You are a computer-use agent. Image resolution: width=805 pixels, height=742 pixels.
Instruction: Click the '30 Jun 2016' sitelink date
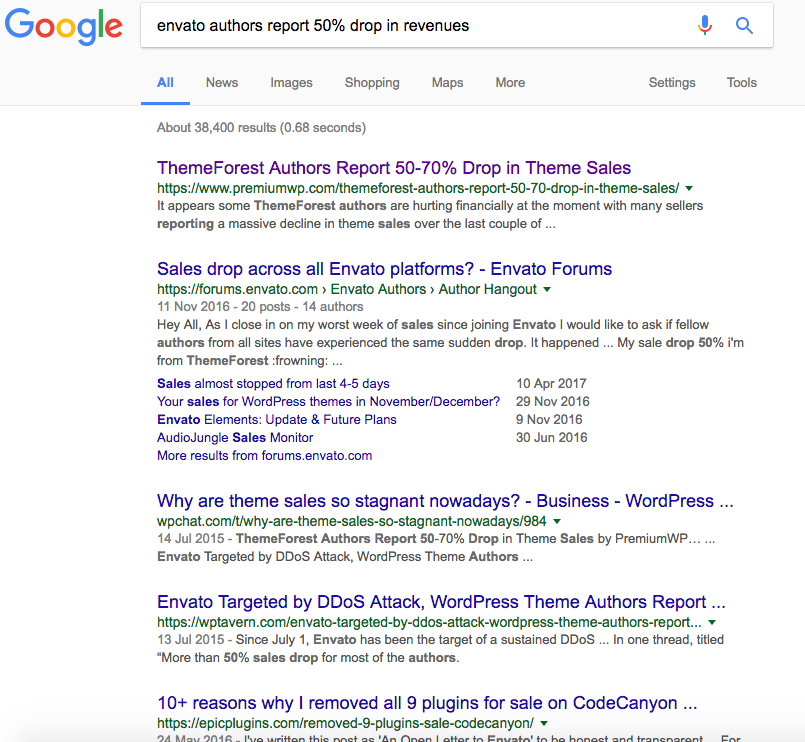coord(551,437)
